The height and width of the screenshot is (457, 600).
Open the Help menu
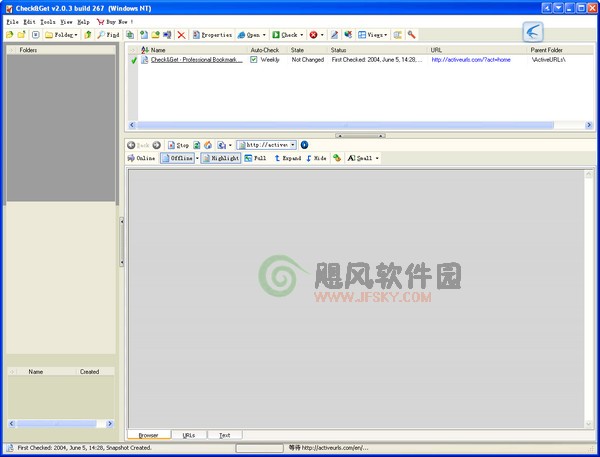pyautogui.click(x=83, y=22)
